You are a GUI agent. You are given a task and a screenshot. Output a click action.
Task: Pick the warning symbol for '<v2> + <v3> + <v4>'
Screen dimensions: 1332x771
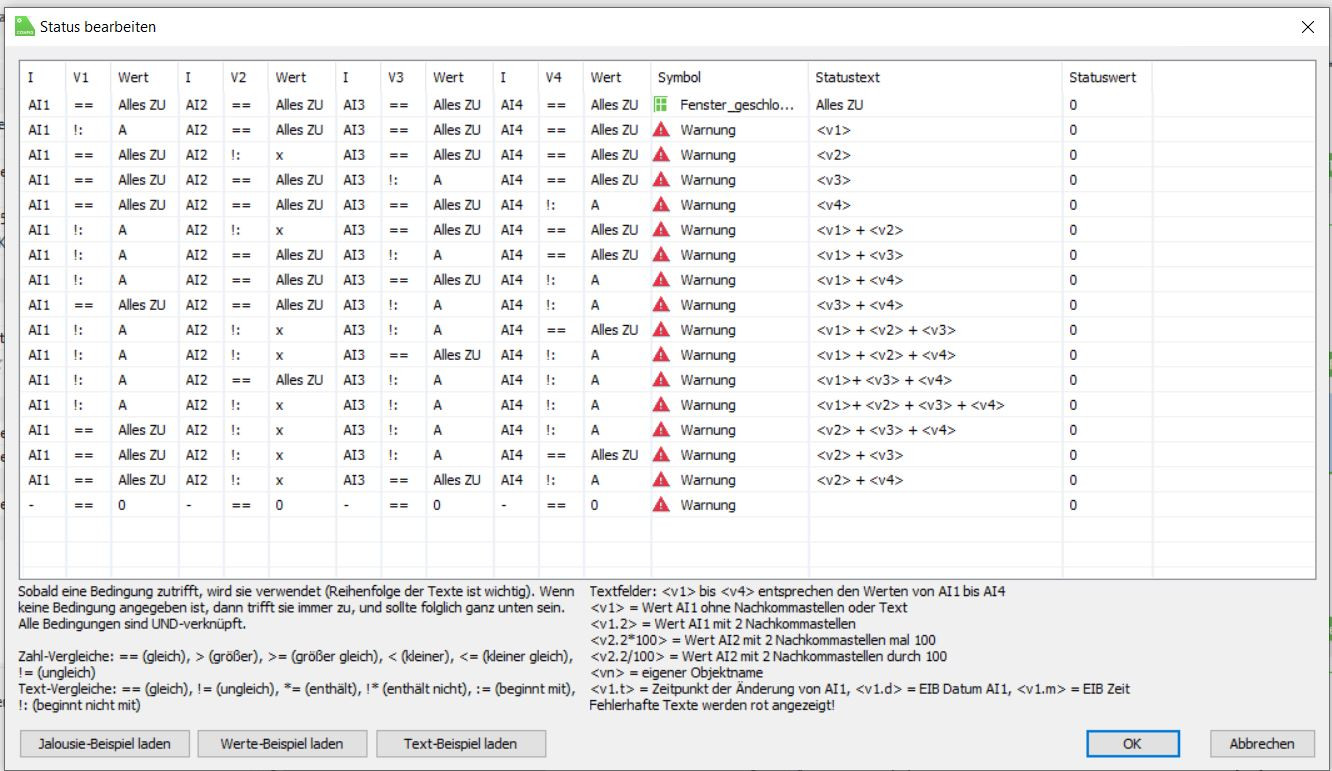tap(661, 429)
